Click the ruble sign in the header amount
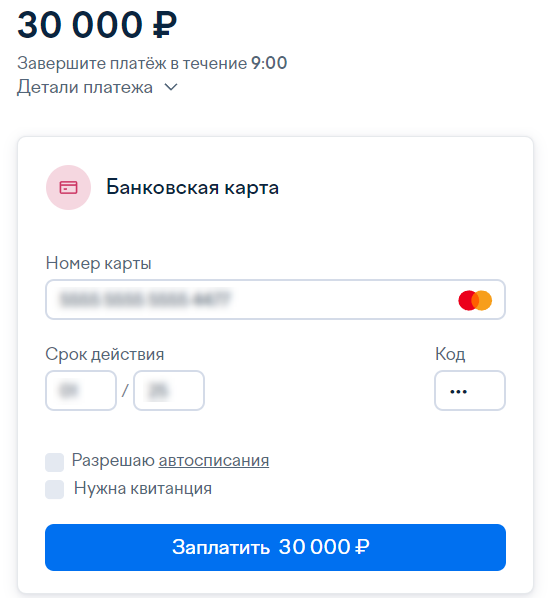Image resolution: width=553 pixels, height=598 pixels. tap(164, 25)
